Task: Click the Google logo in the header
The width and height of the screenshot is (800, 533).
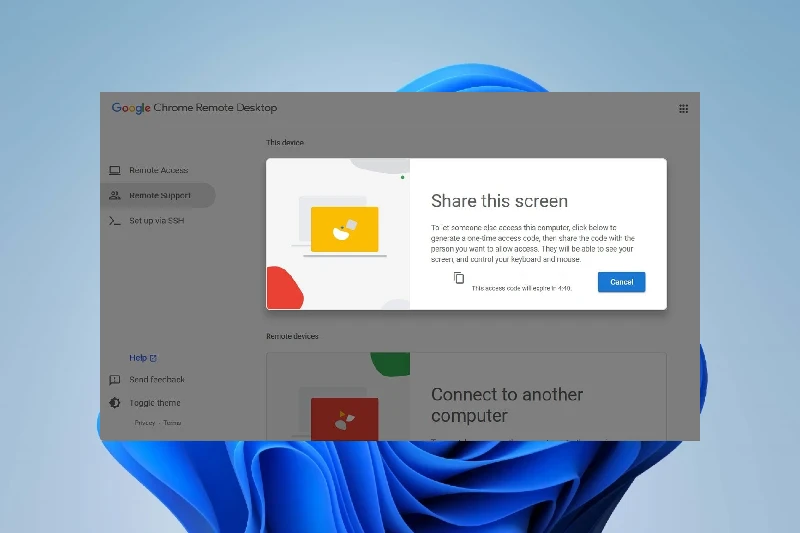Action: [x=131, y=108]
